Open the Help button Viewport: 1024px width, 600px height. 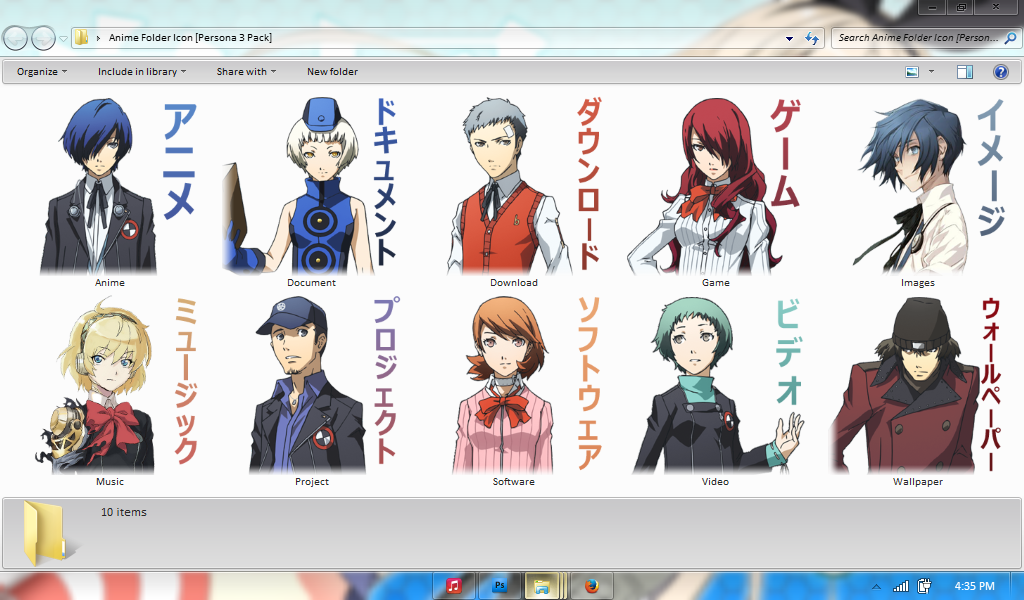click(1000, 72)
